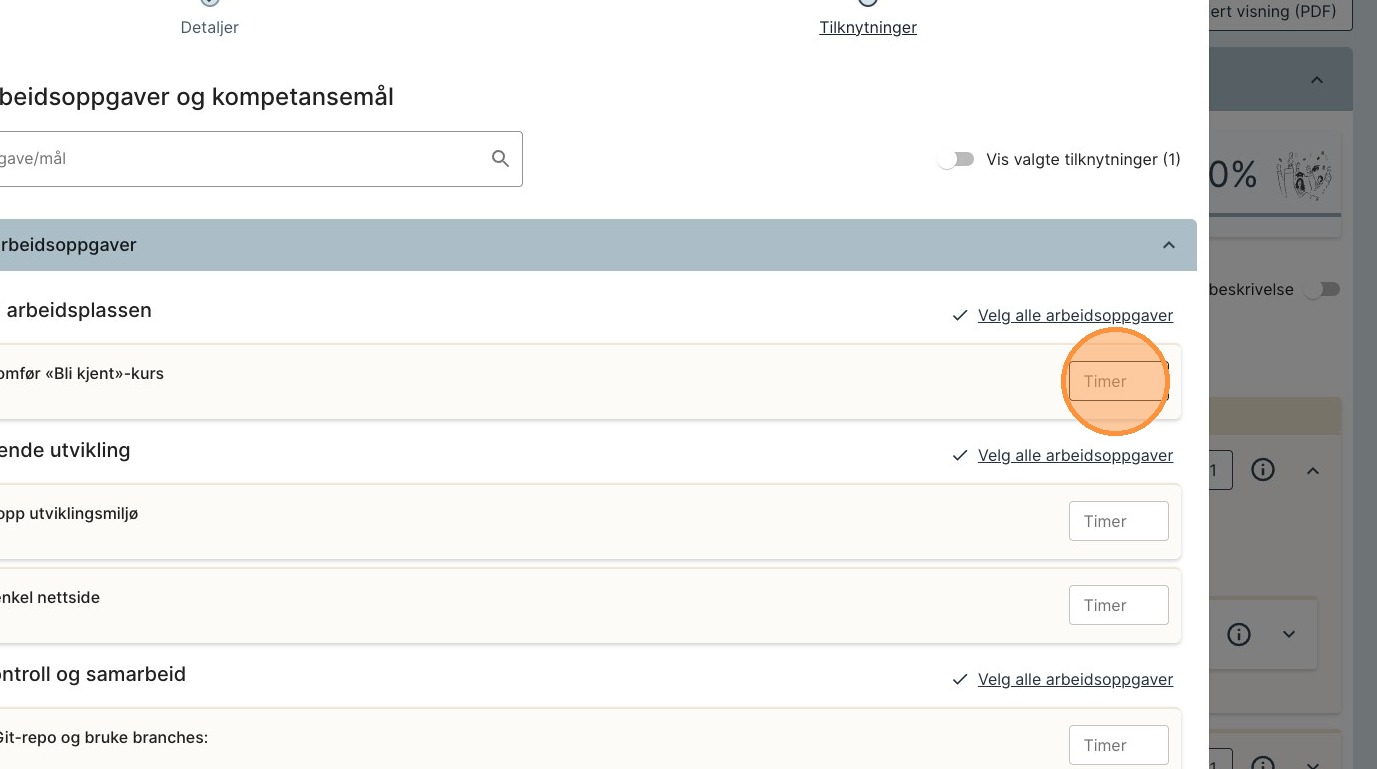Screen dimensions: 1377x769
Task: Click the checkmark icon in the utvikling section
Action: [x=960, y=456]
